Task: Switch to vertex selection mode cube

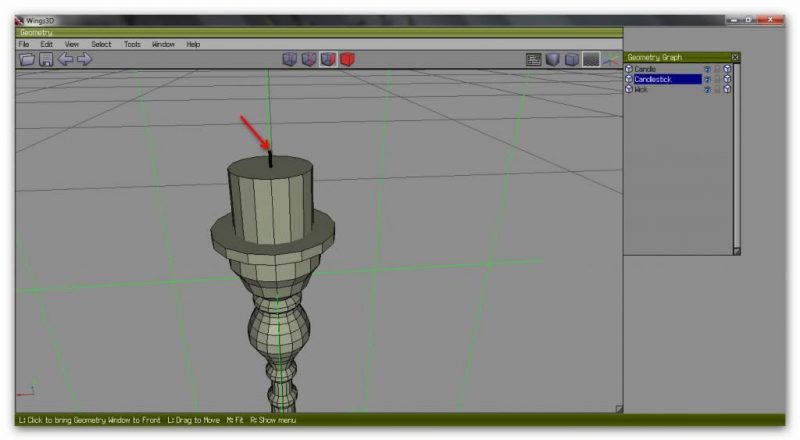Action: coord(290,60)
